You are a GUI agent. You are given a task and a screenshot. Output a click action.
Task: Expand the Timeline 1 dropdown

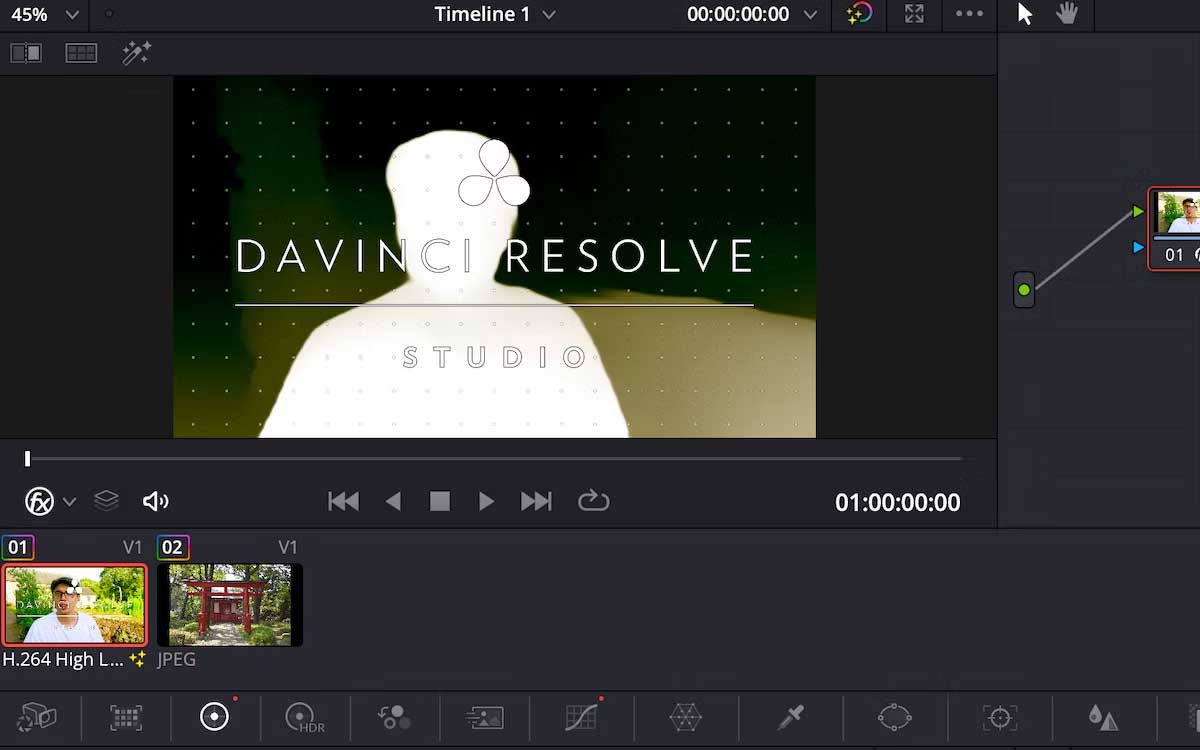548,15
